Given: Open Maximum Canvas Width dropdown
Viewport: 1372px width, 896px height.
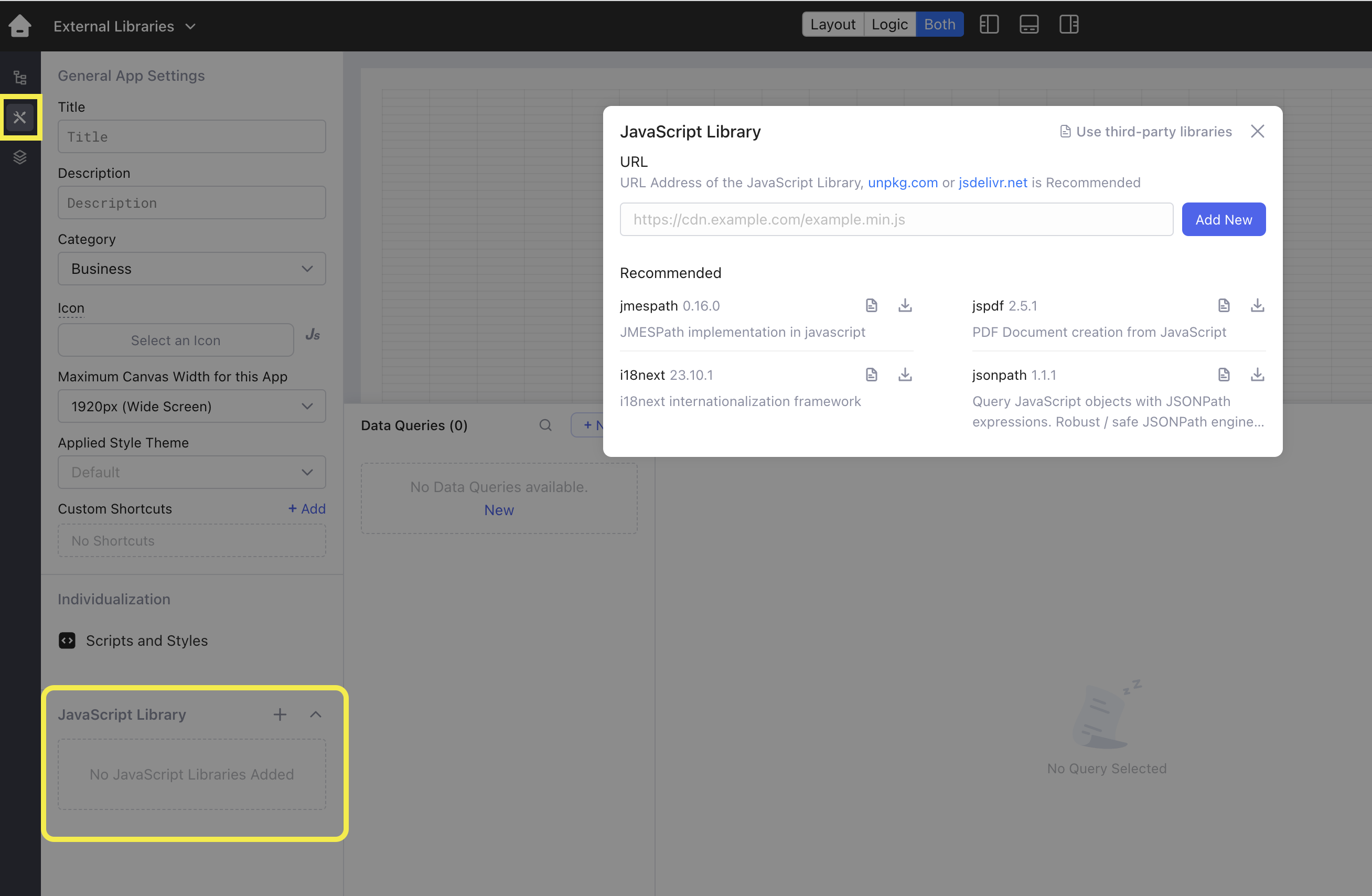Looking at the screenshot, I should point(191,407).
